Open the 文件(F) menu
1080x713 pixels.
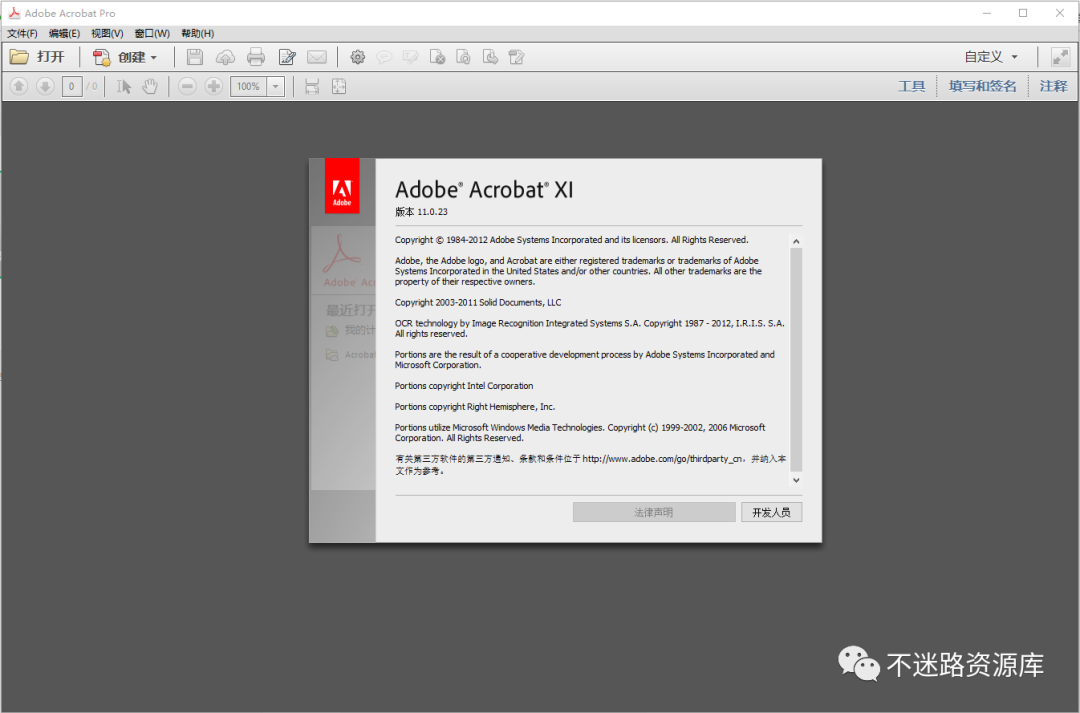pos(22,33)
